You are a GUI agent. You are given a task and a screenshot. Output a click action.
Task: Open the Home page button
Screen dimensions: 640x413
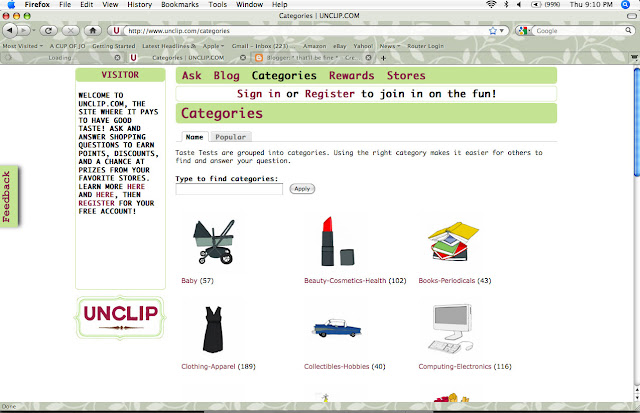pyautogui.click(x=93, y=30)
